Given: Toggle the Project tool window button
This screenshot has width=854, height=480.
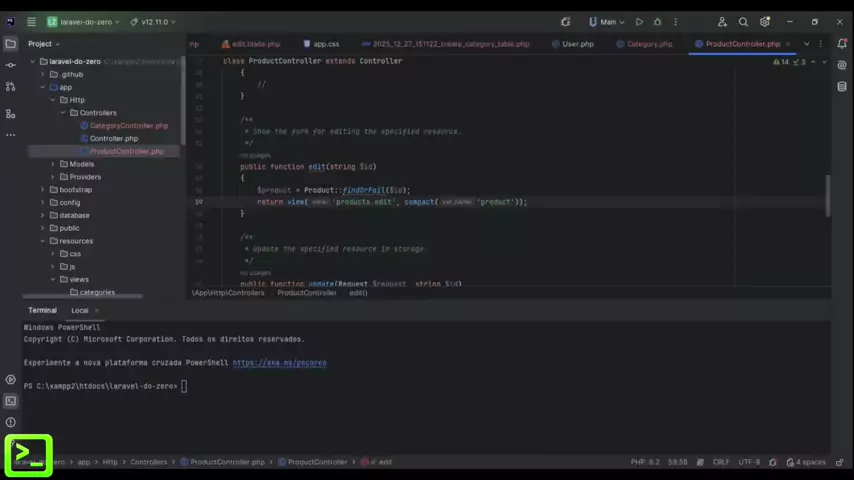Looking at the screenshot, I should 11,44.
